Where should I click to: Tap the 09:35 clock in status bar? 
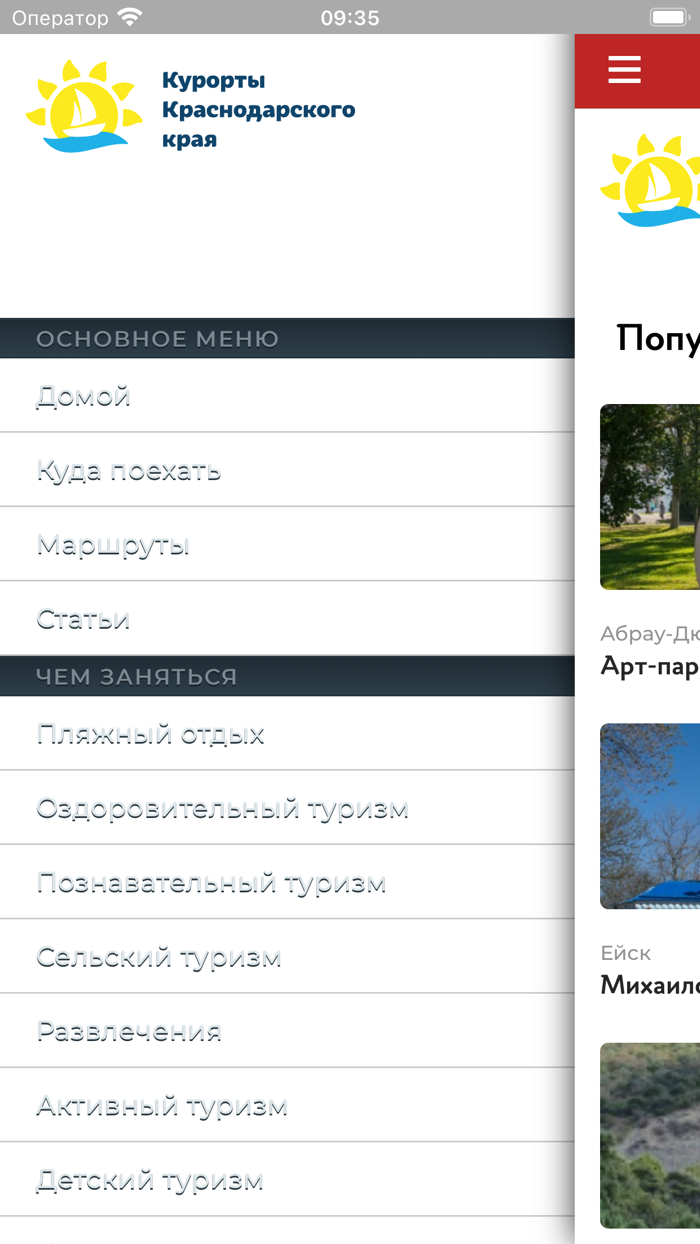tap(350, 18)
